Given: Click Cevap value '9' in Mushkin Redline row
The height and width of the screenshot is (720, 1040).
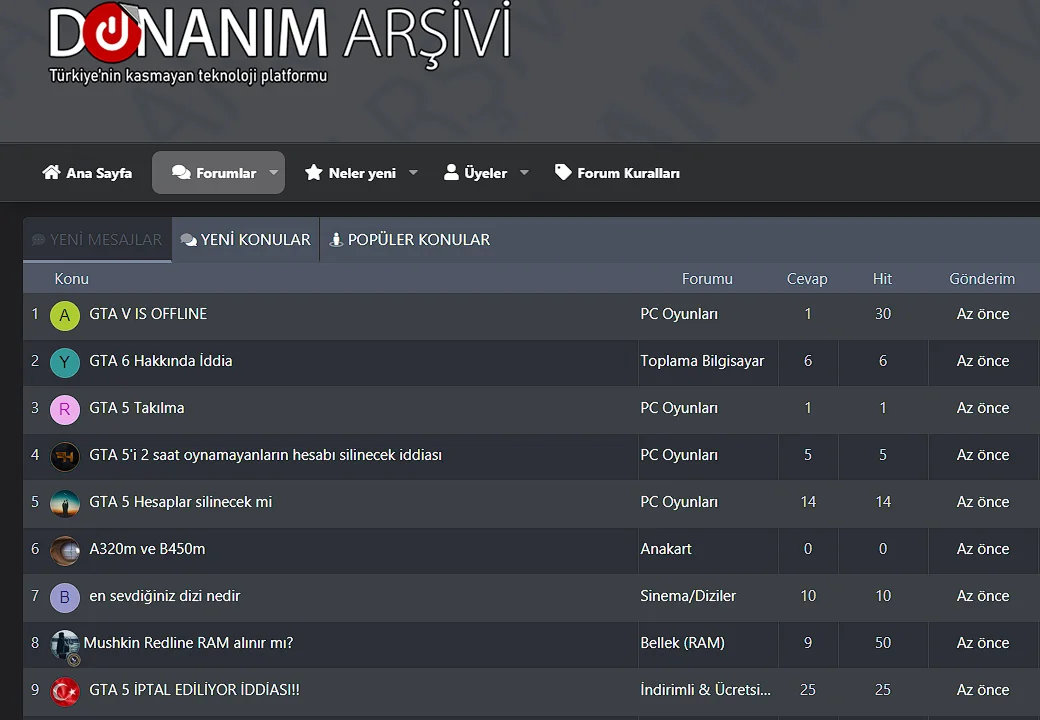Looking at the screenshot, I should coord(808,642).
